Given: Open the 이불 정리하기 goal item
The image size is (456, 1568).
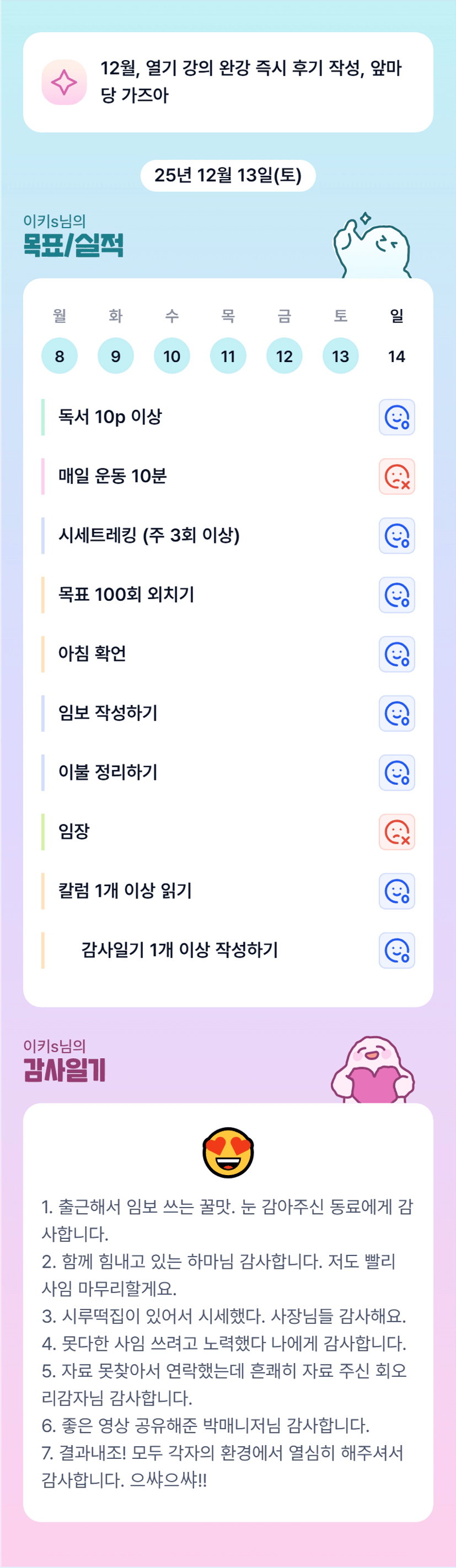Looking at the screenshot, I should tap(108, 773).
